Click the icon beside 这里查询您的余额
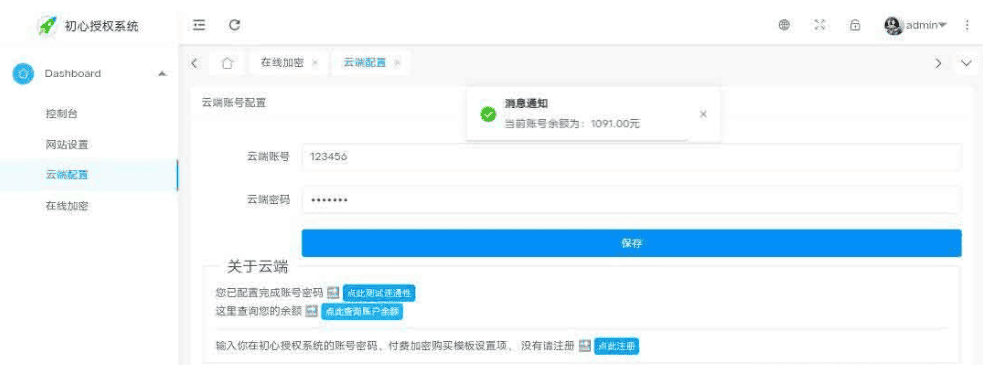This screenshot has height=365, width=983. (x=312, y=311)
